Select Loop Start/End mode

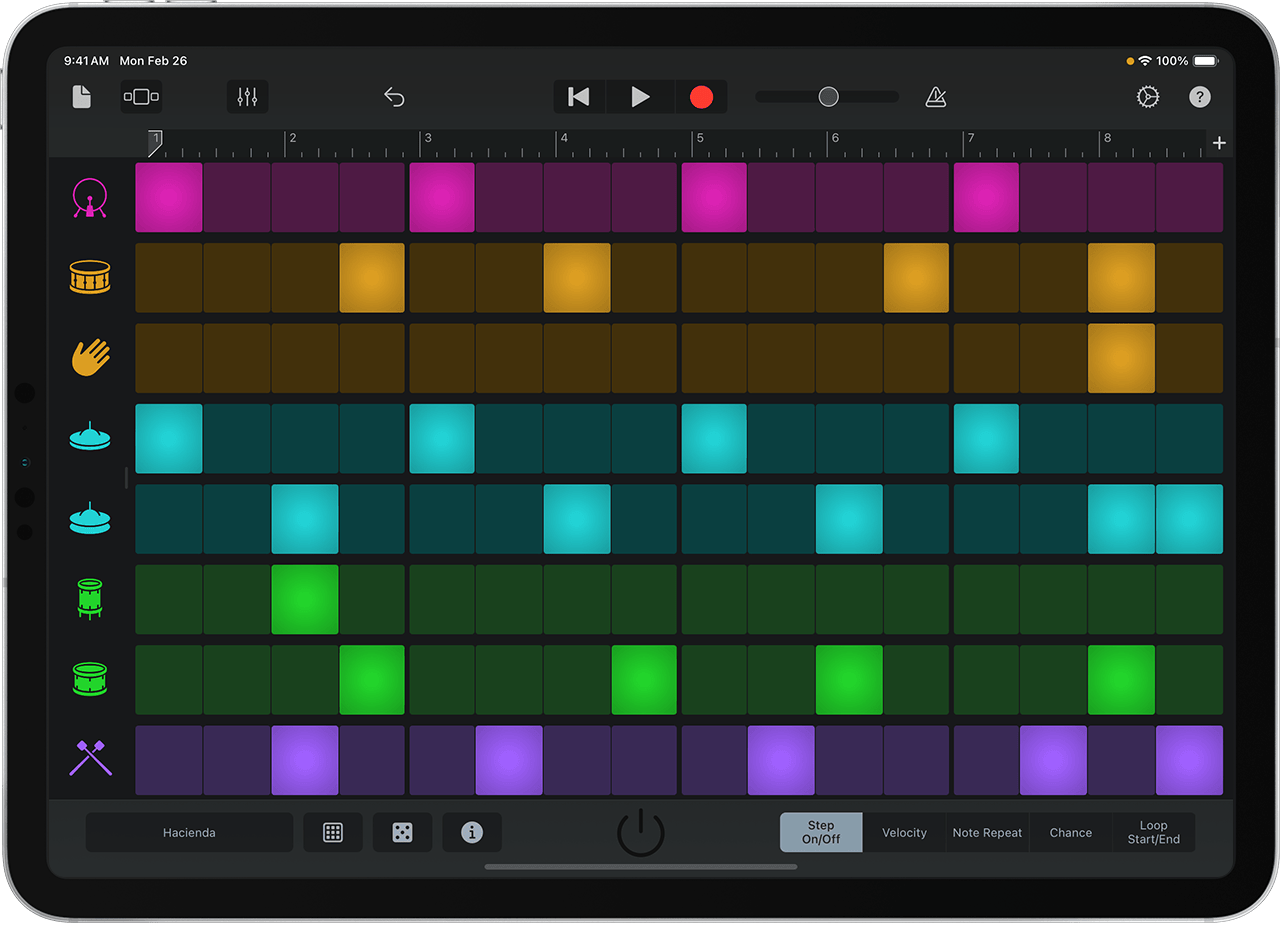pos(1153,832)
